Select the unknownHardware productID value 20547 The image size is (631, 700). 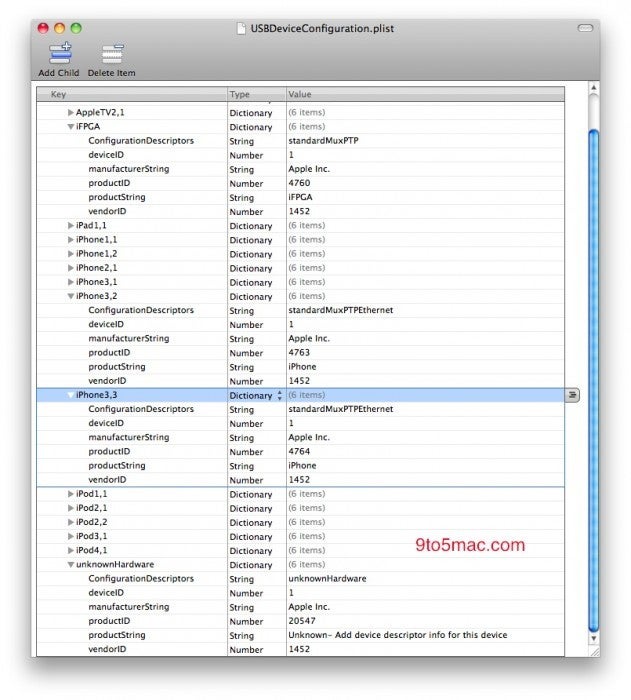click(x=302, y=621)
